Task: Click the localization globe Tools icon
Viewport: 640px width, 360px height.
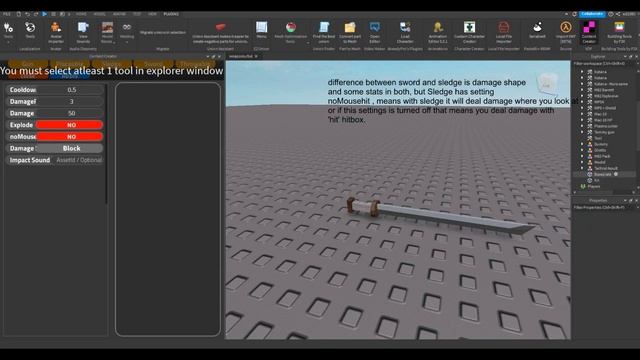Action: pyautogui.click(x=30, y=27)
